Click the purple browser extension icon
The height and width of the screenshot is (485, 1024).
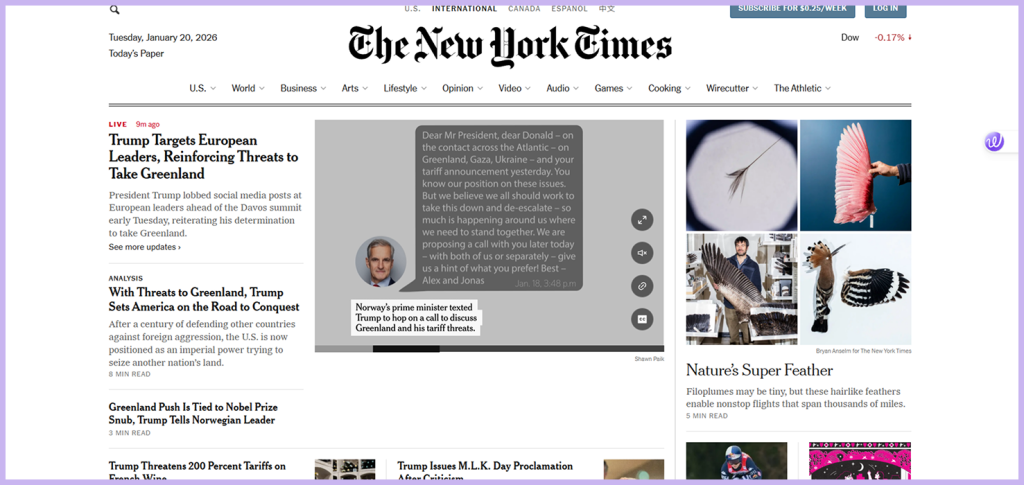click(994, 142)
